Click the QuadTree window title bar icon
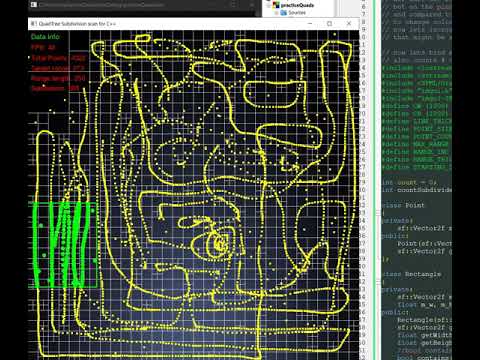The width and height of the screenshot is (480, 360). click(33, 24)
